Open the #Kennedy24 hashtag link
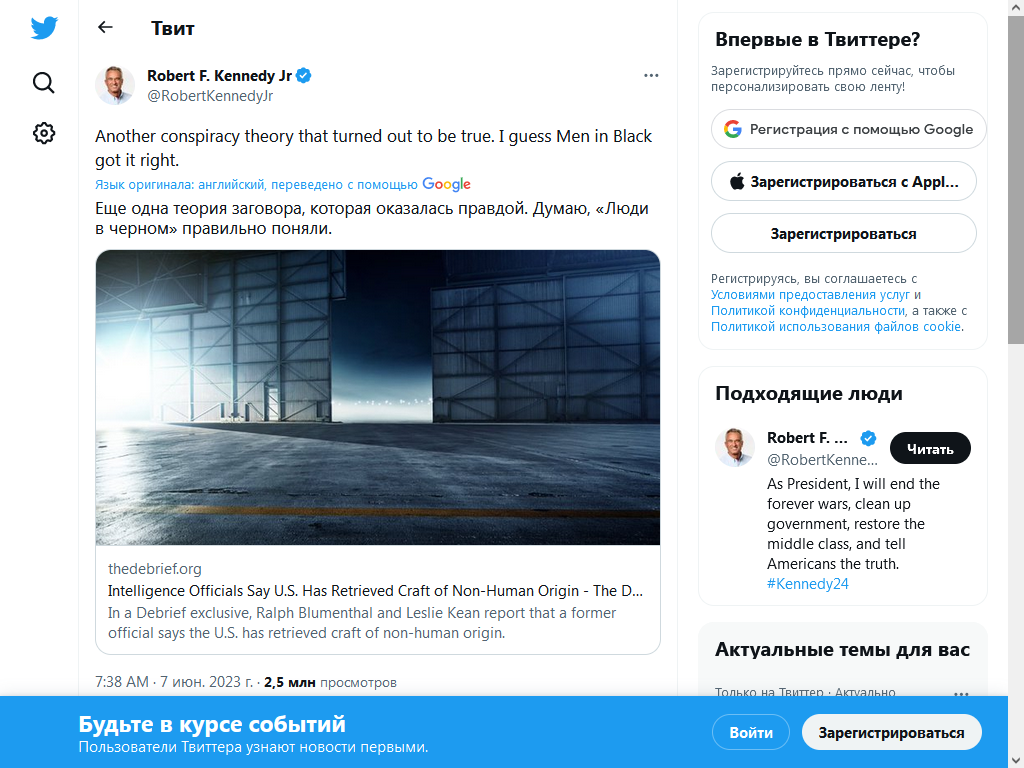The width and height of the screenshot is (1024, 768). [x=808, y=584]
